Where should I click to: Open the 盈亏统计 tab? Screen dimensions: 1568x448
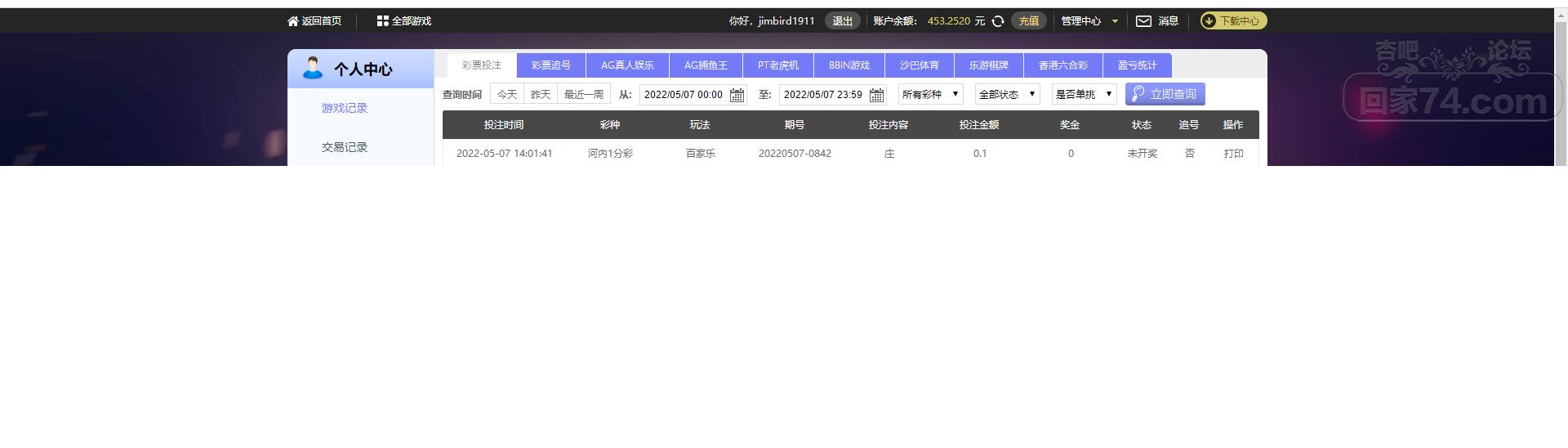point(1138,65)
